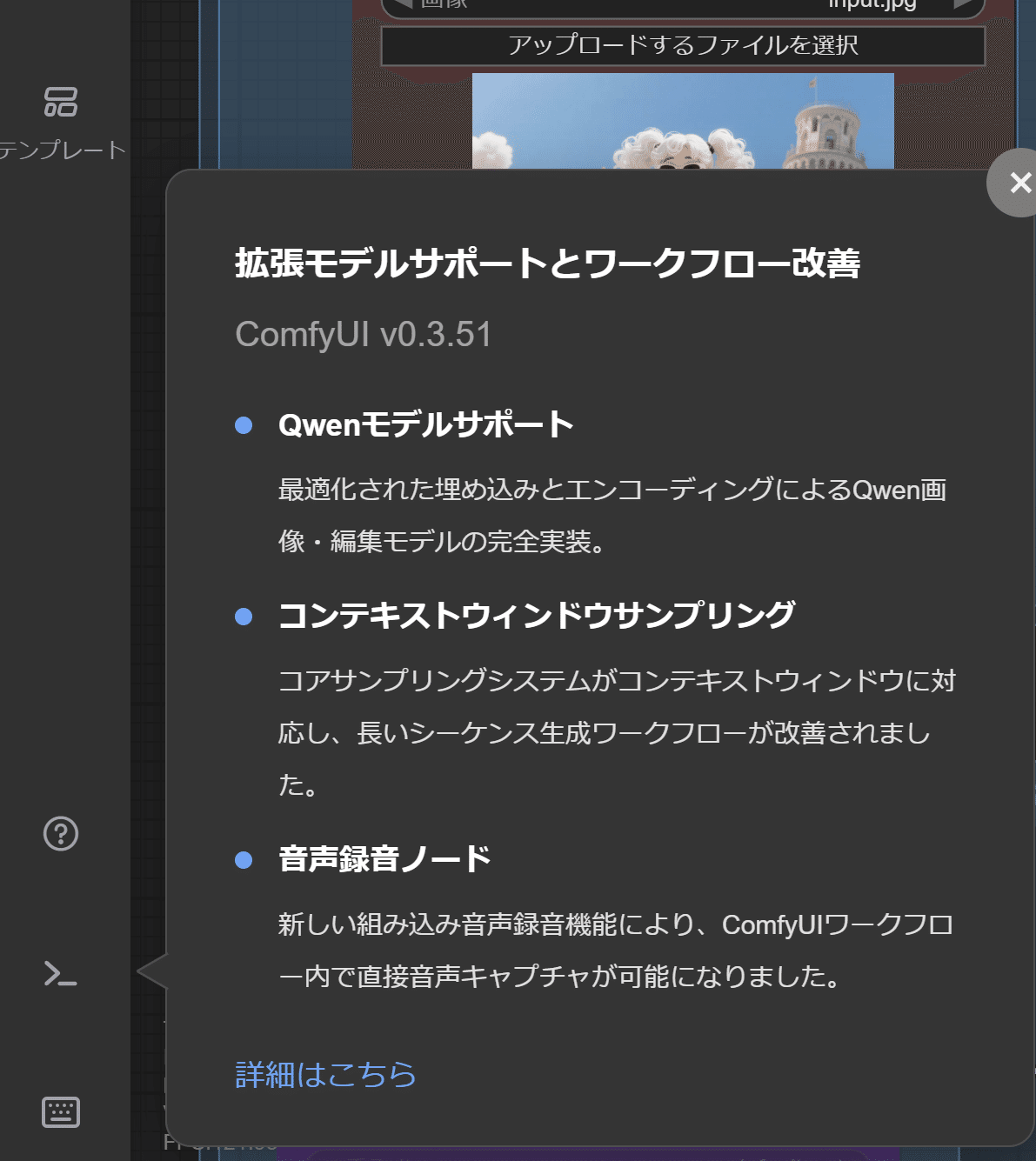Click アップロードするファイルを選択 button
This screenshot has height=1161, width=1036.
tap(683, 45)
